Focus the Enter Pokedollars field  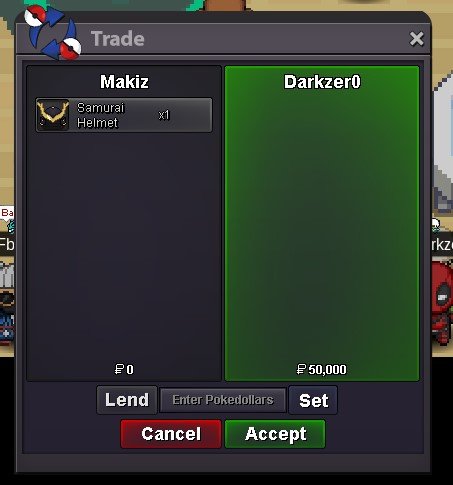tap(223, 400)
